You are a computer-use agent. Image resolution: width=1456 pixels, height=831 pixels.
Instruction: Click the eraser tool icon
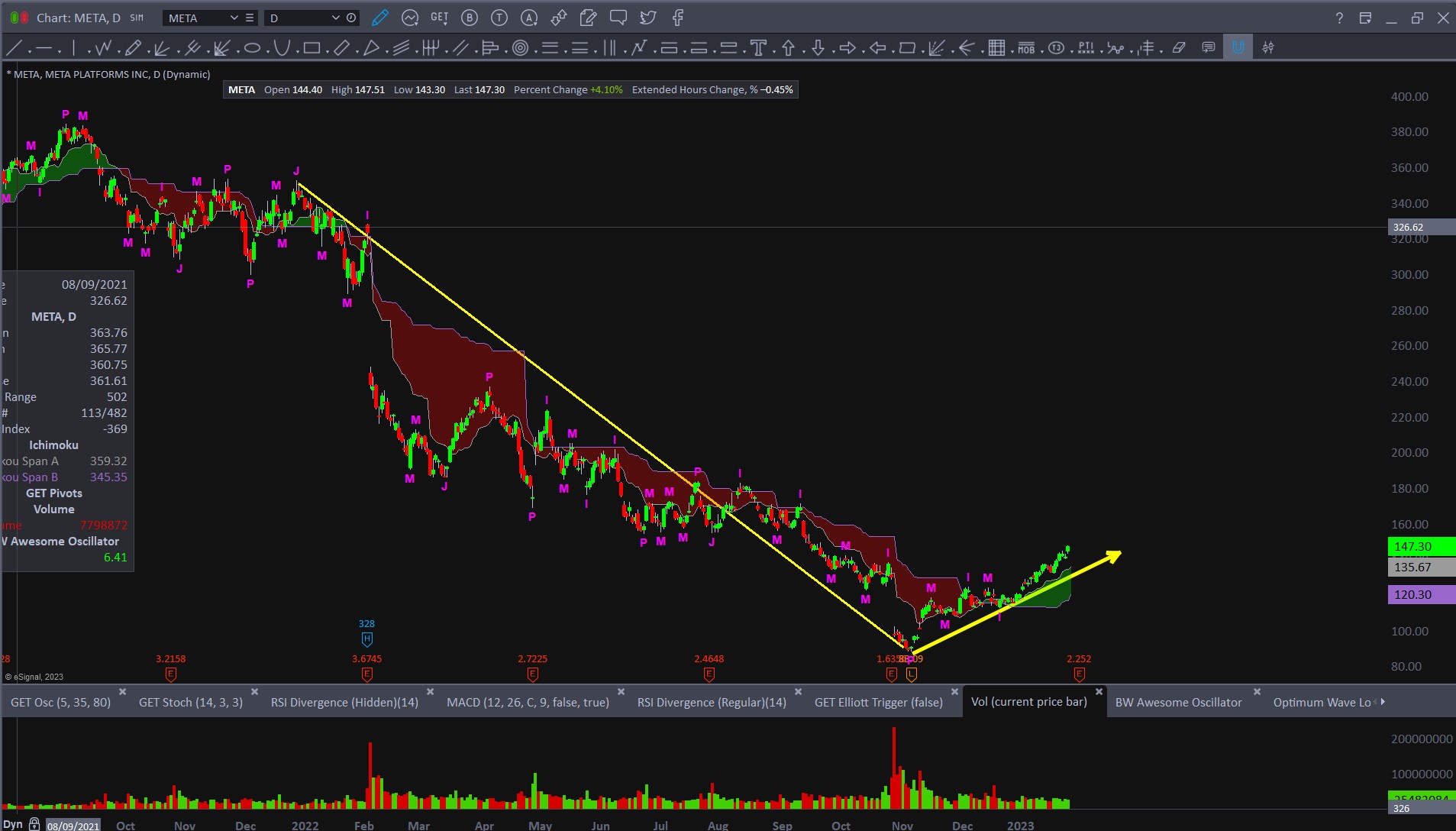(x=1179, y=48)
